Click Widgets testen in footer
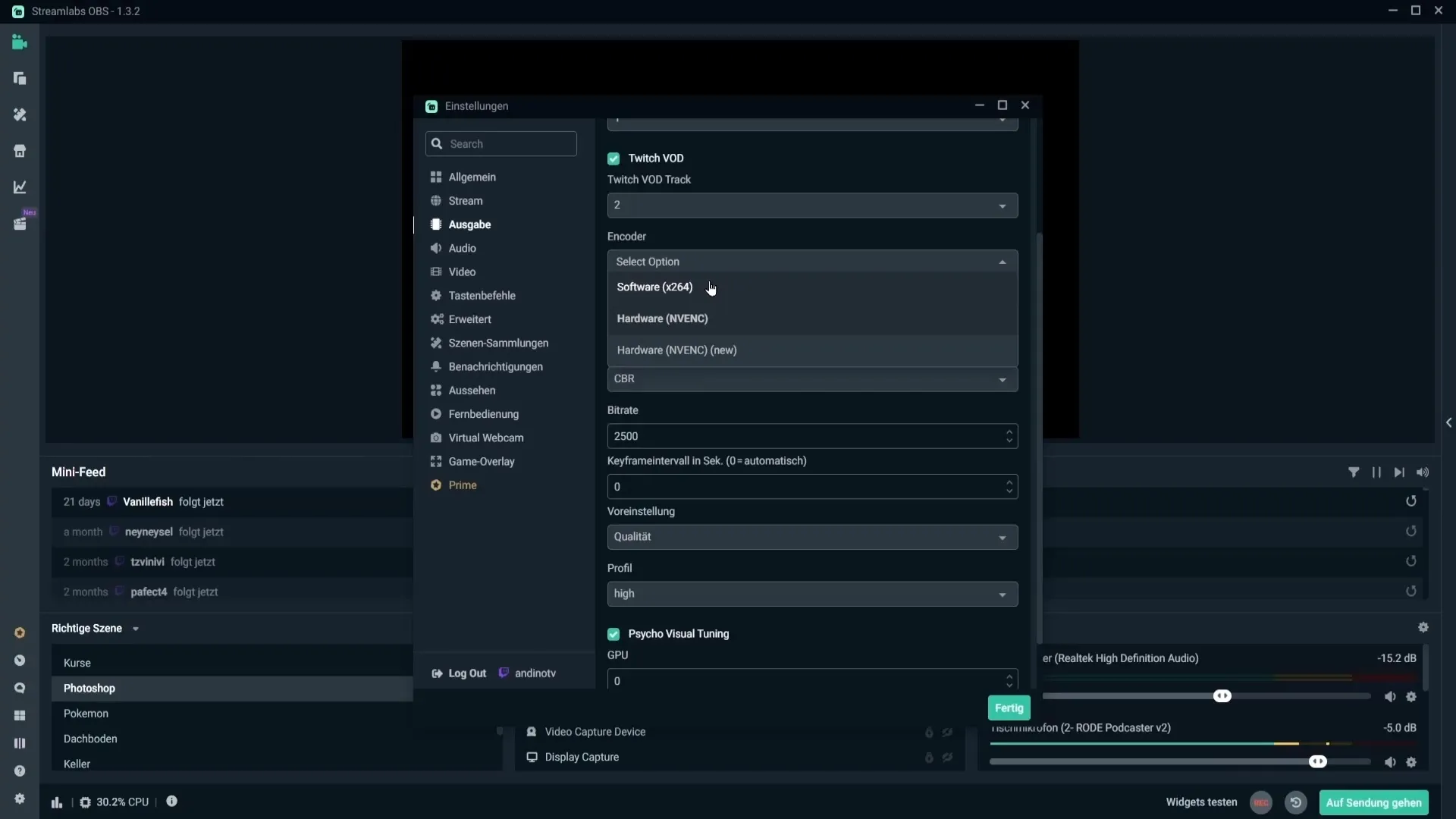 1201,802
